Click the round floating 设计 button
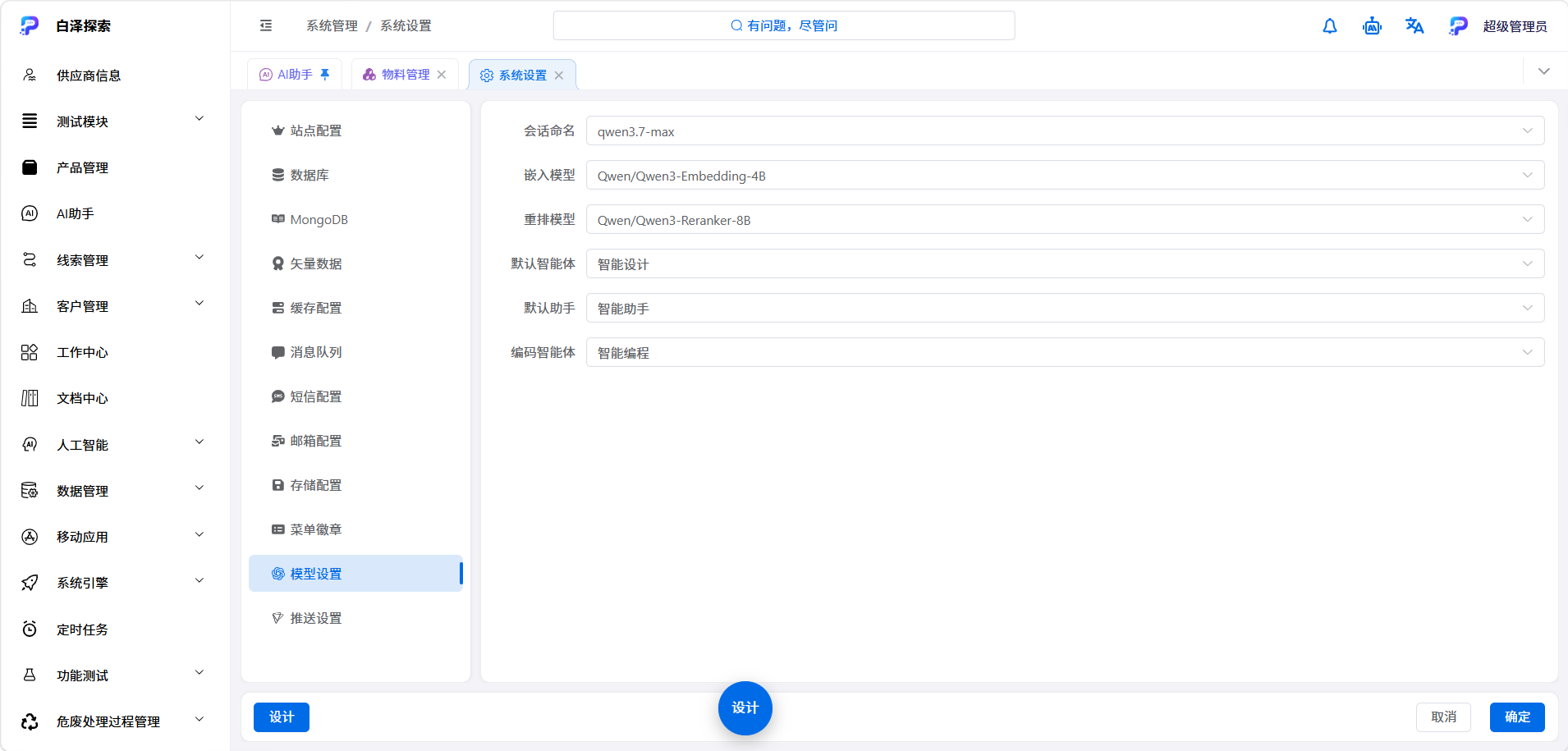The height and width of the screenshot is (751, 1568). 745,708
